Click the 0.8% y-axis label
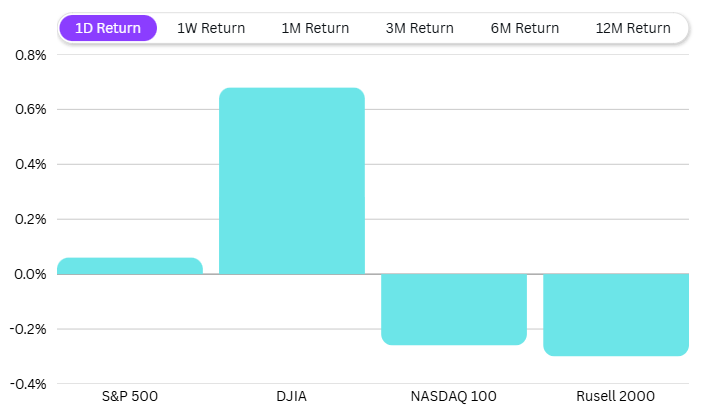703x415 pixels. [27, 54]
